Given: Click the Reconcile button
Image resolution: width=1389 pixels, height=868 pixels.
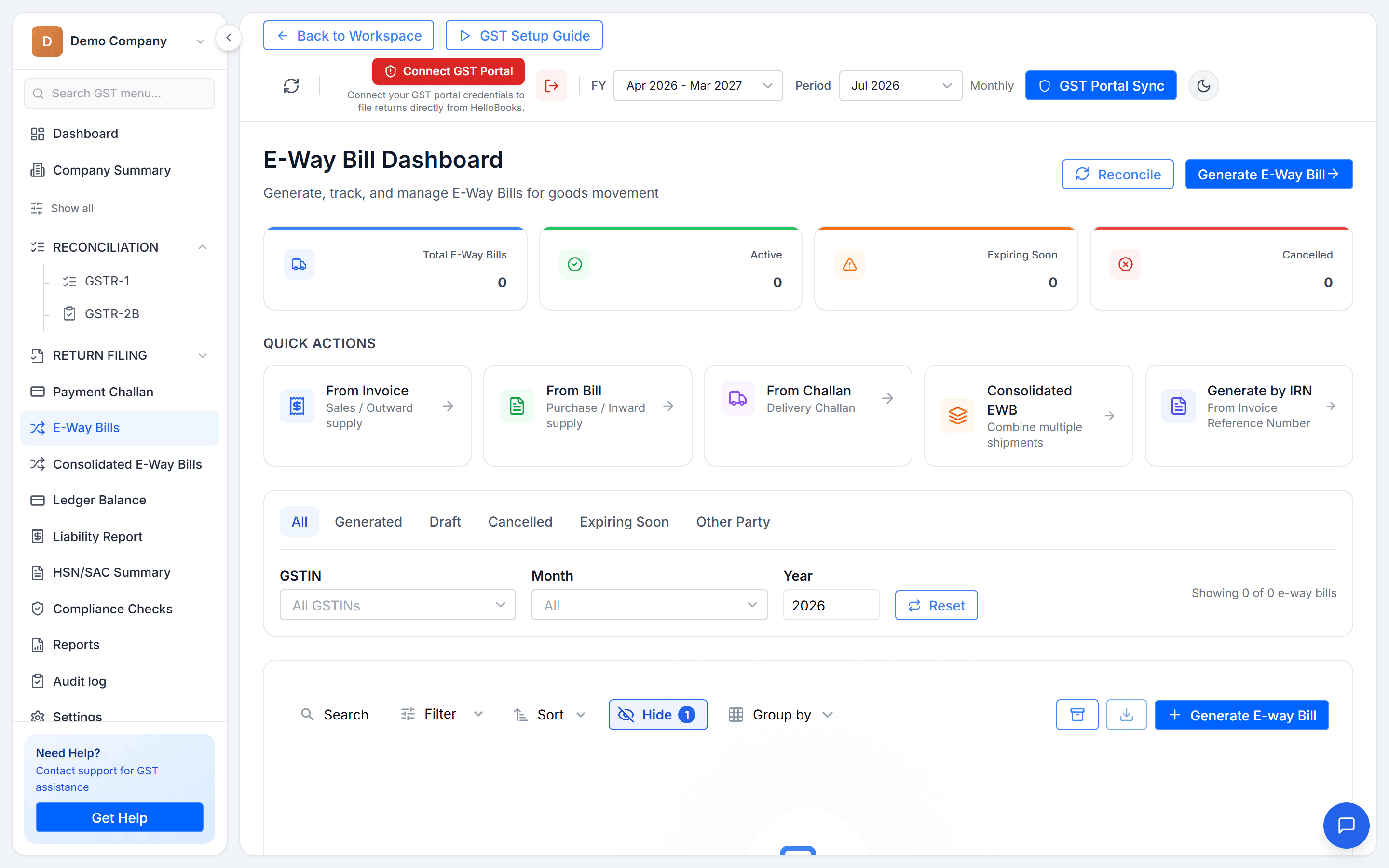Looking at the screenshot, I should click(1117, 175).
